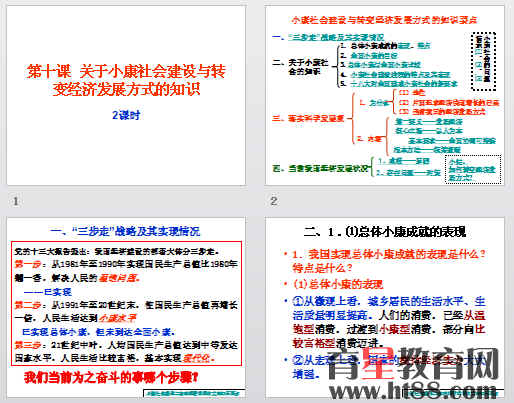Click heading "二、1.(1)总体小康成就的表现"
The image size is (514, 403).
pos(385,231)
